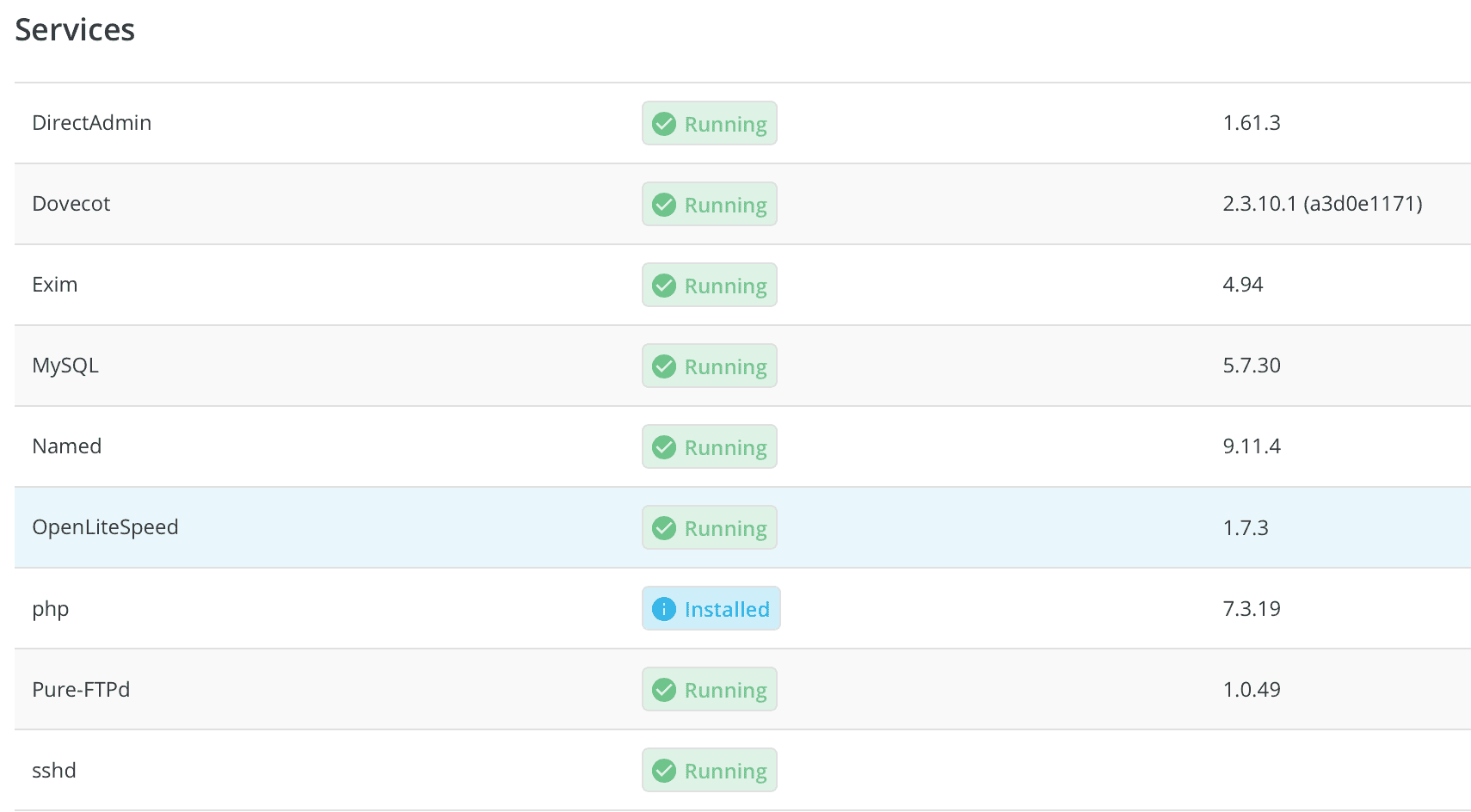Toggle the sshd Running status badge
This screenshot has height=812, width=1471.
click(709, 770)
